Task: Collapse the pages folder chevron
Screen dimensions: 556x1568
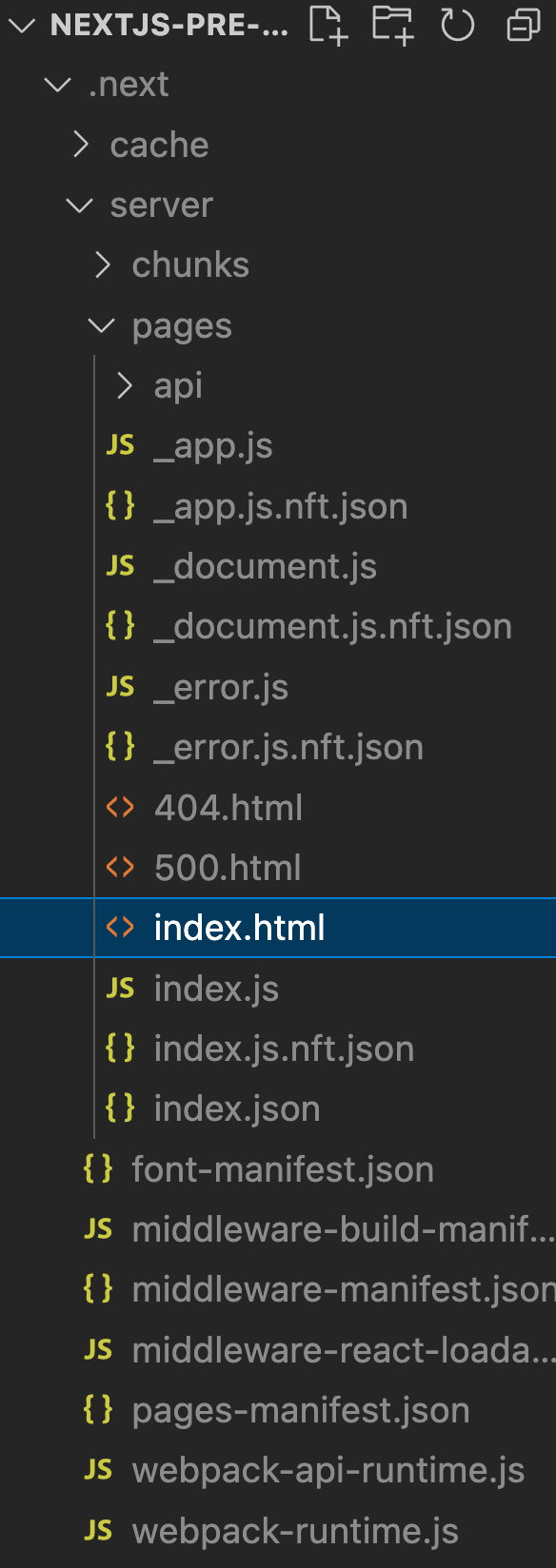Action: [x=102, y=326]
